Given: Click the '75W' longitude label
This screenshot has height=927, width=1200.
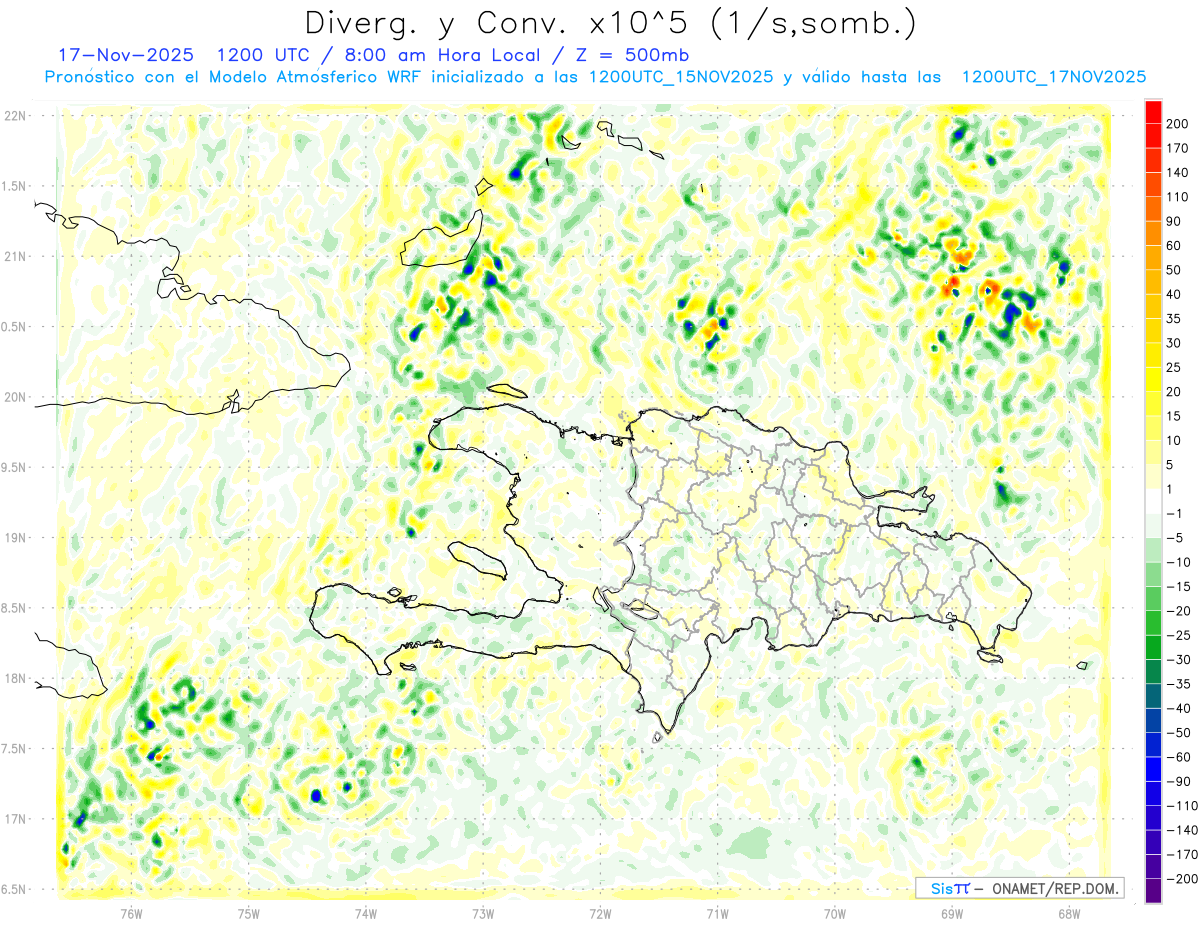Looking at the screenshot, I should click(x=249, y=914).
